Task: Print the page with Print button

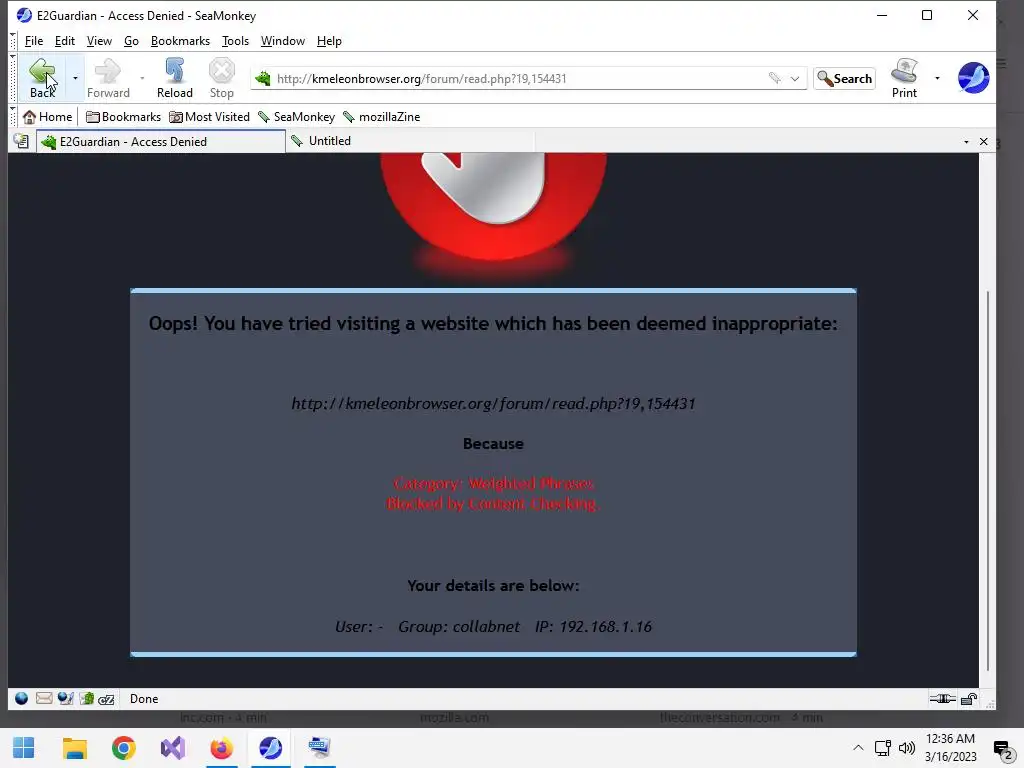Action: click(x=904, y=78)
